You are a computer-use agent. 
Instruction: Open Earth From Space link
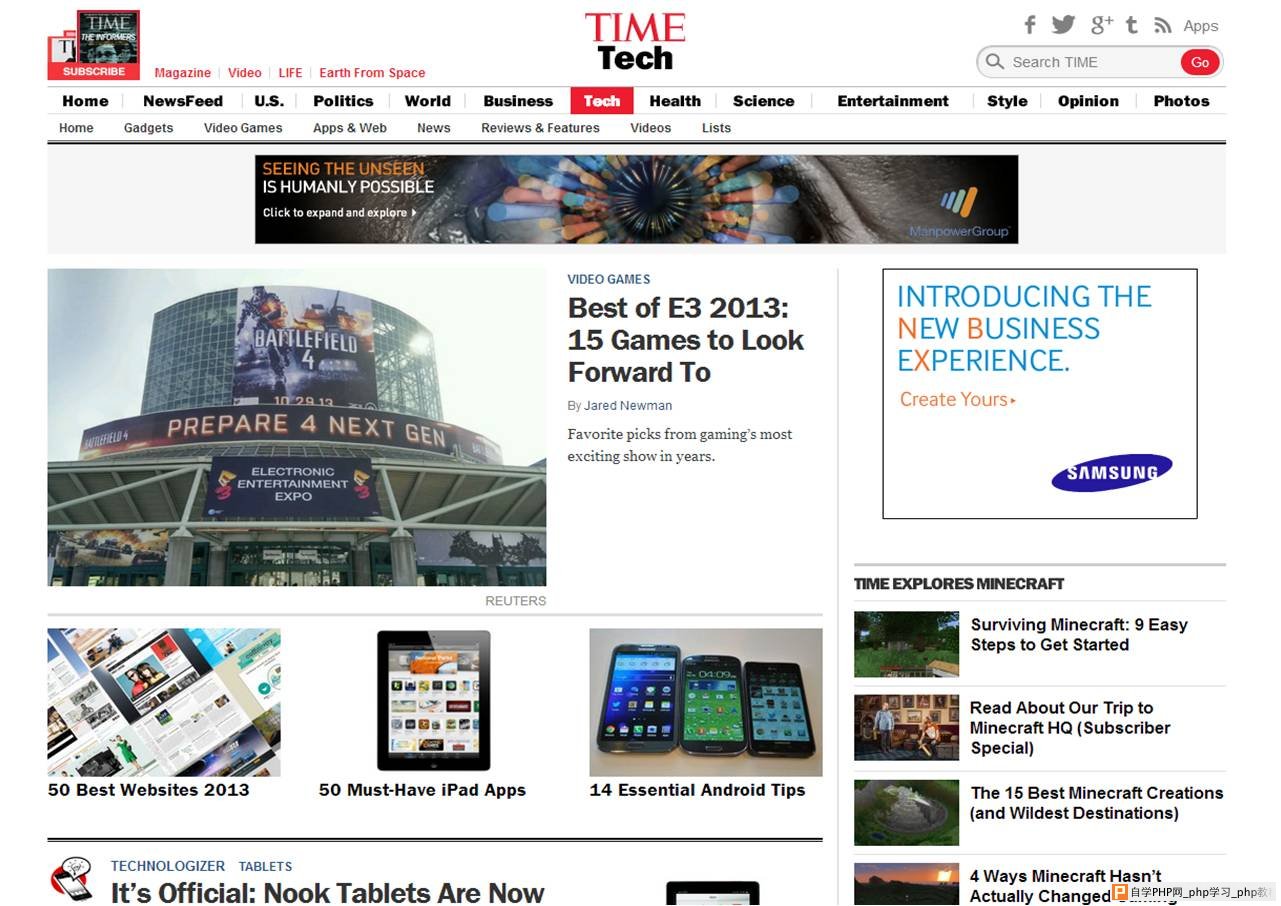tap(372, 73)
